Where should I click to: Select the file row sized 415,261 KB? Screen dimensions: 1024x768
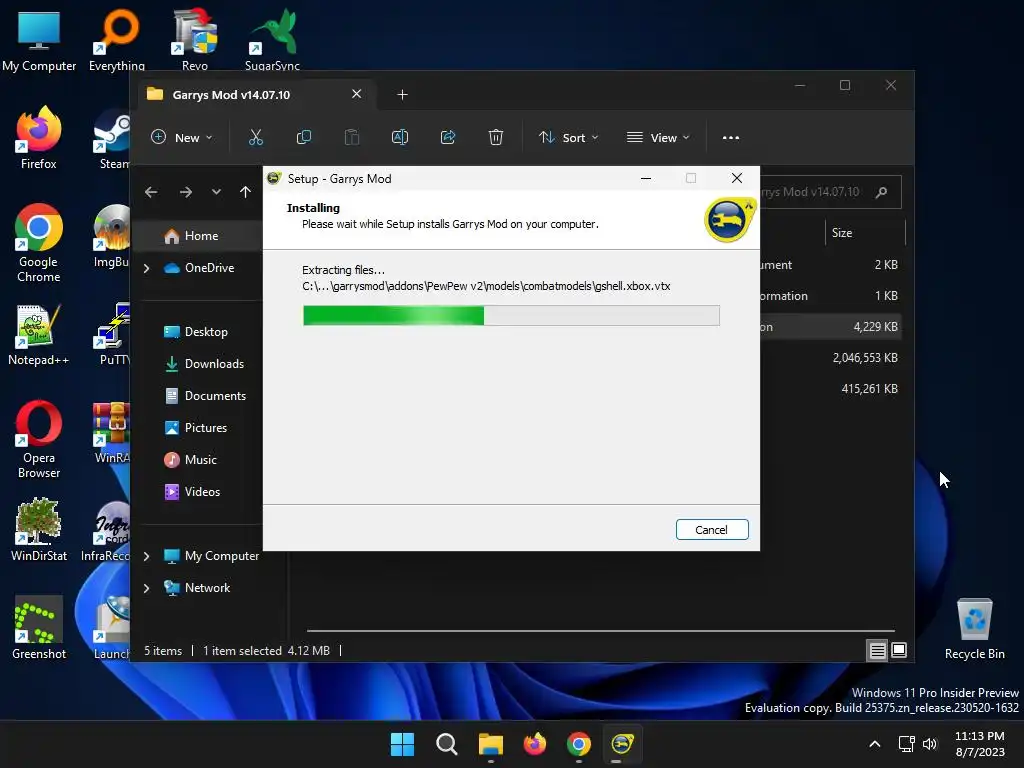pyautogui.click(x=831, y=389)
